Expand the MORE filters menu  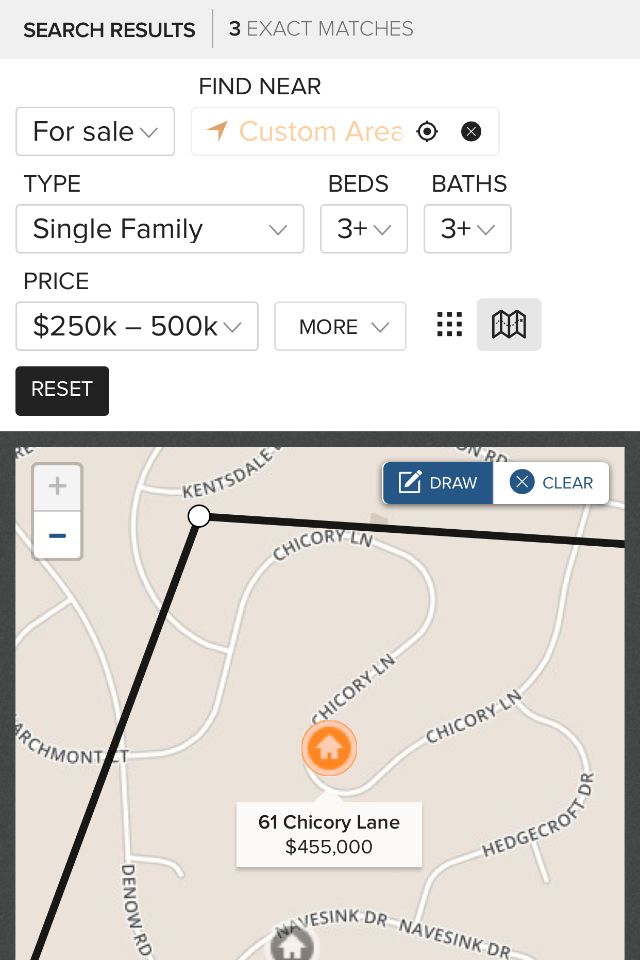click(x=340, y=326)
